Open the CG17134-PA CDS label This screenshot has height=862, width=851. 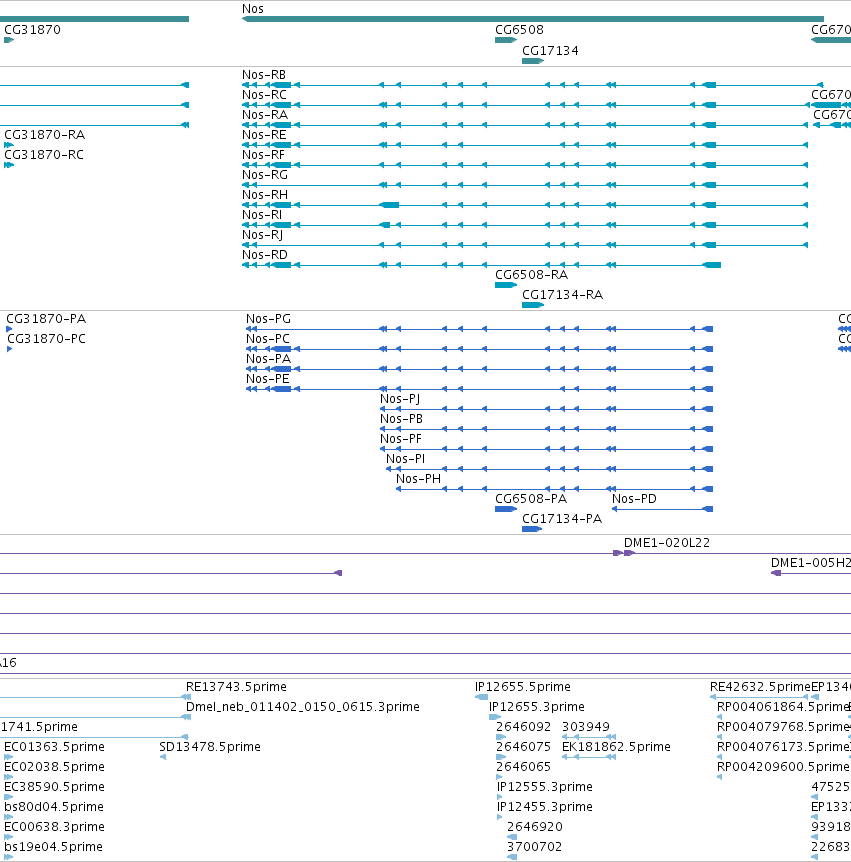(562, 519)
